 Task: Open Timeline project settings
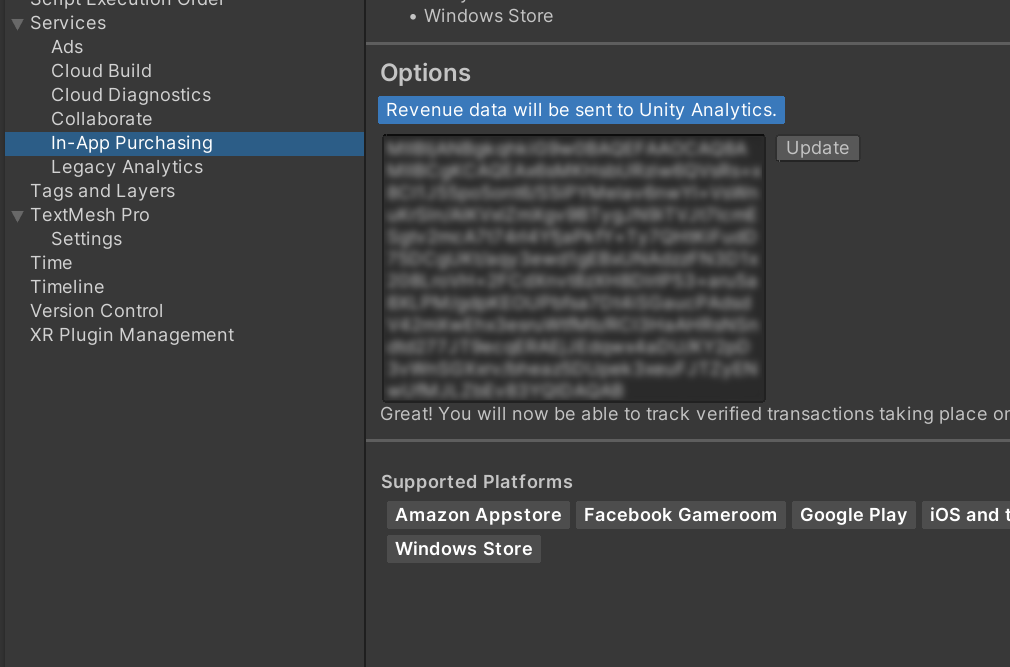click(67, 287)
